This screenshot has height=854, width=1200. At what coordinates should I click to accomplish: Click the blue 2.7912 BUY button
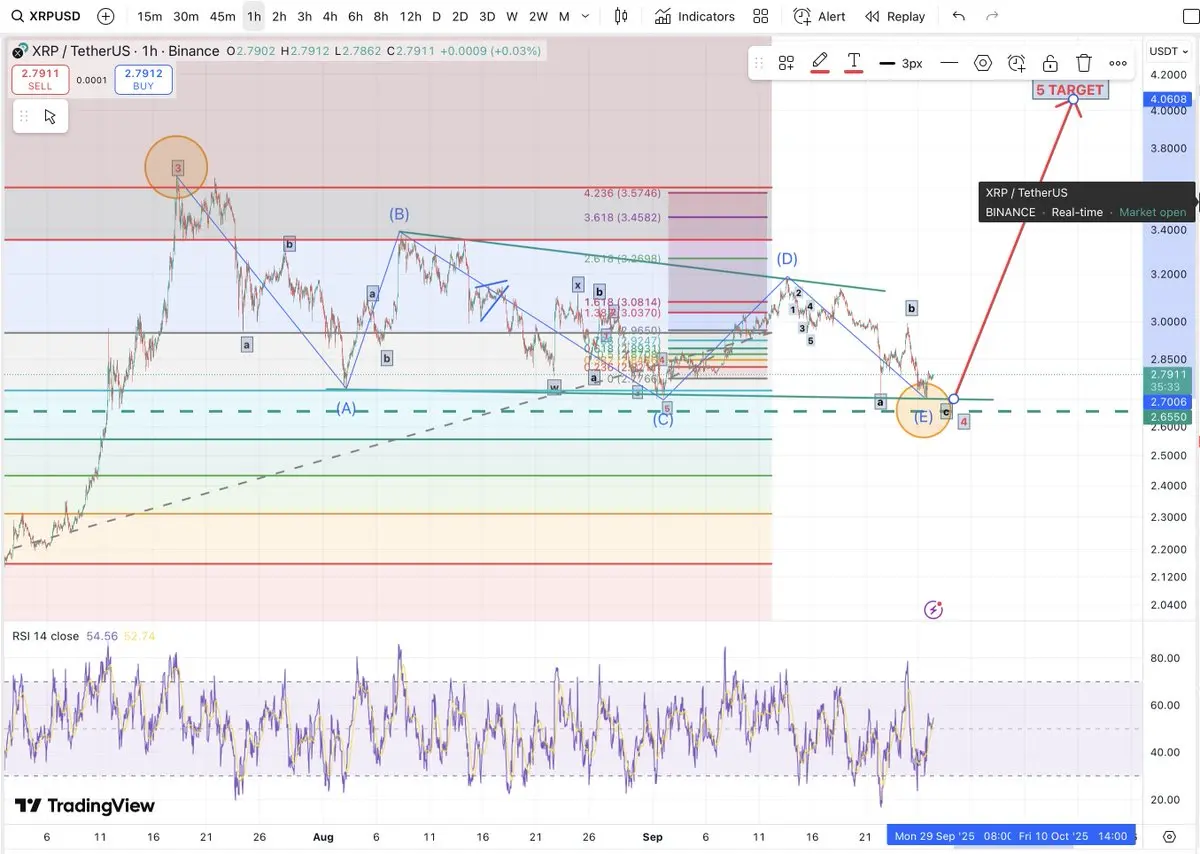pos(144,80)
